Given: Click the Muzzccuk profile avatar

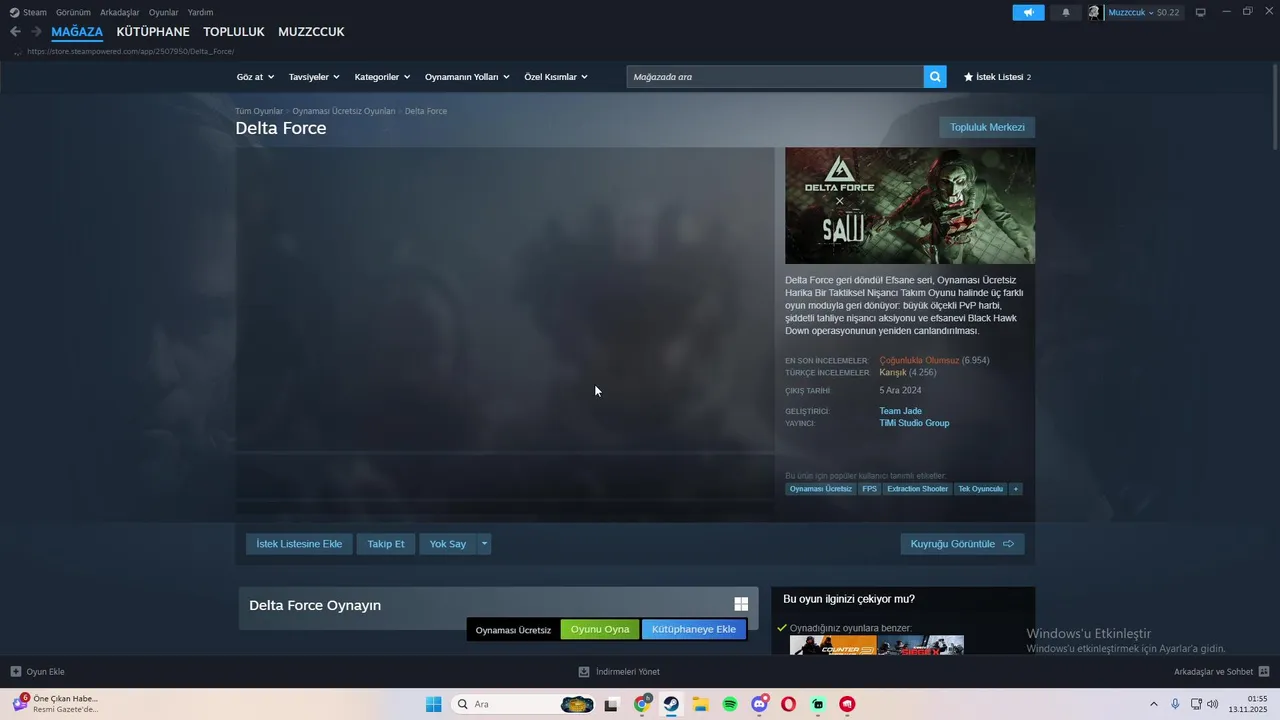Looking at the screenshot, I should 1094,12.
